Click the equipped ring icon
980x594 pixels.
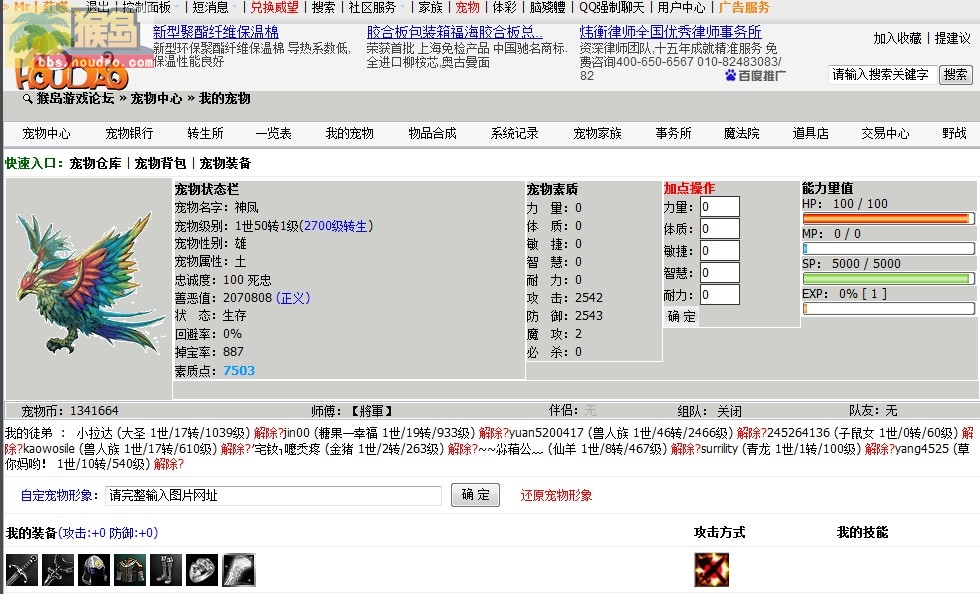[x=202, y=570]
